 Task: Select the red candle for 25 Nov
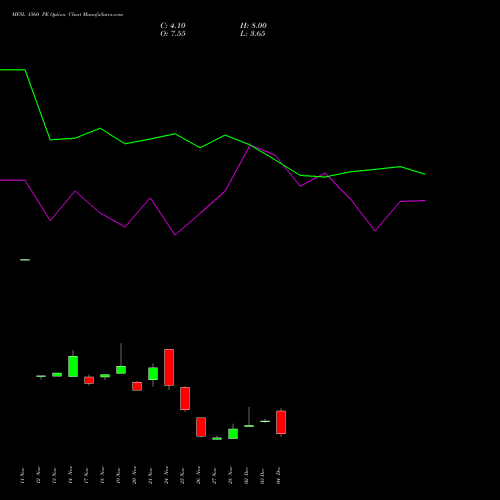tap(185, 398)
